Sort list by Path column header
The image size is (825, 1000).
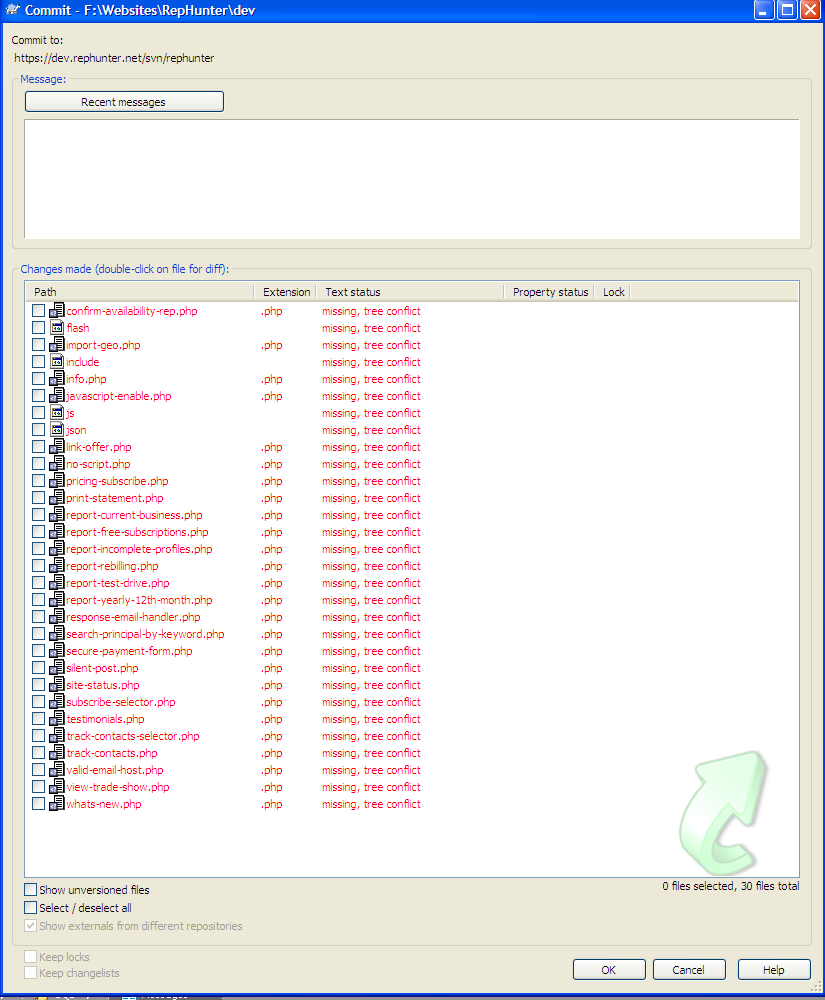140,292
